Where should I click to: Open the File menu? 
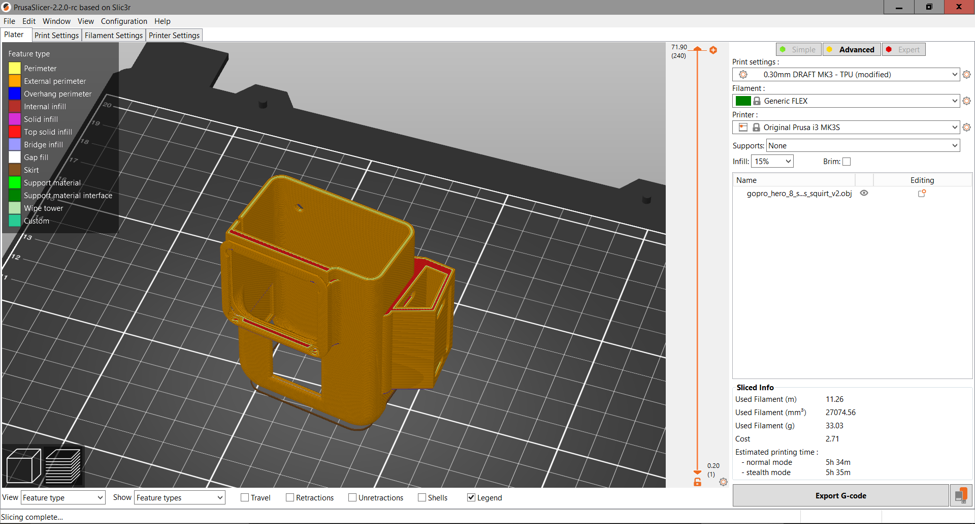9,21
